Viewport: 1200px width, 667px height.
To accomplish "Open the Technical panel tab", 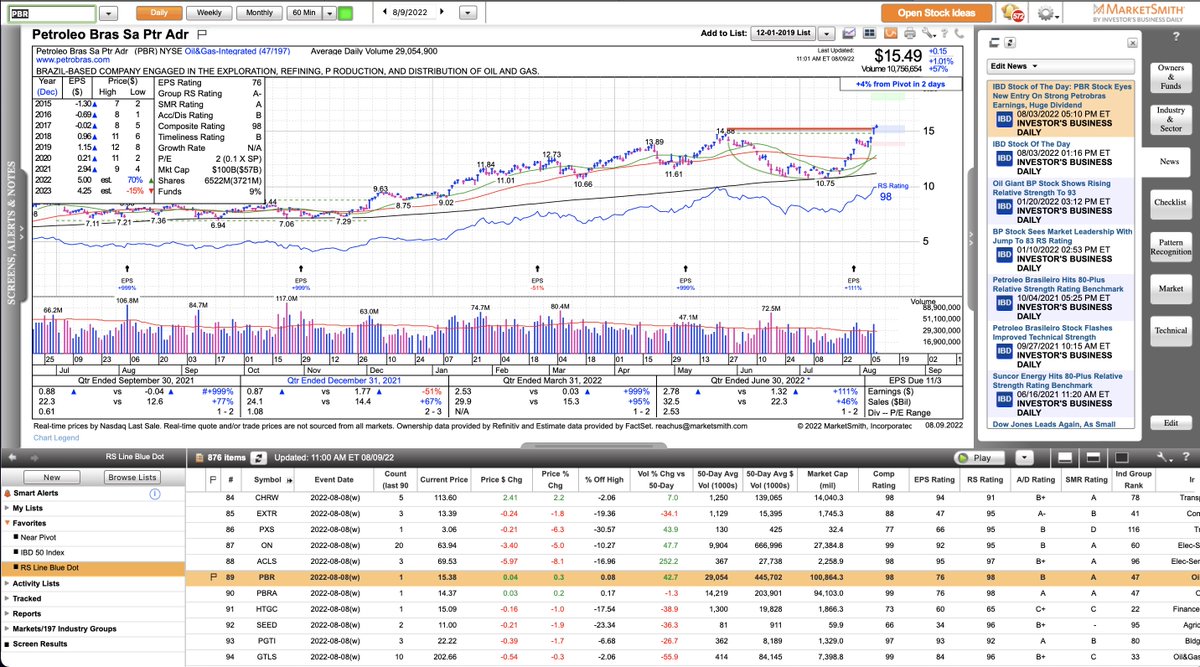I will 1171,330.
